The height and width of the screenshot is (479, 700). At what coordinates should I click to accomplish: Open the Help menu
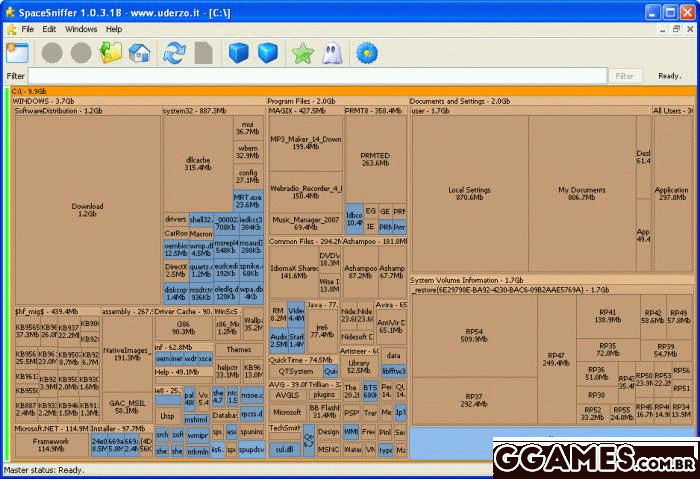114,29
